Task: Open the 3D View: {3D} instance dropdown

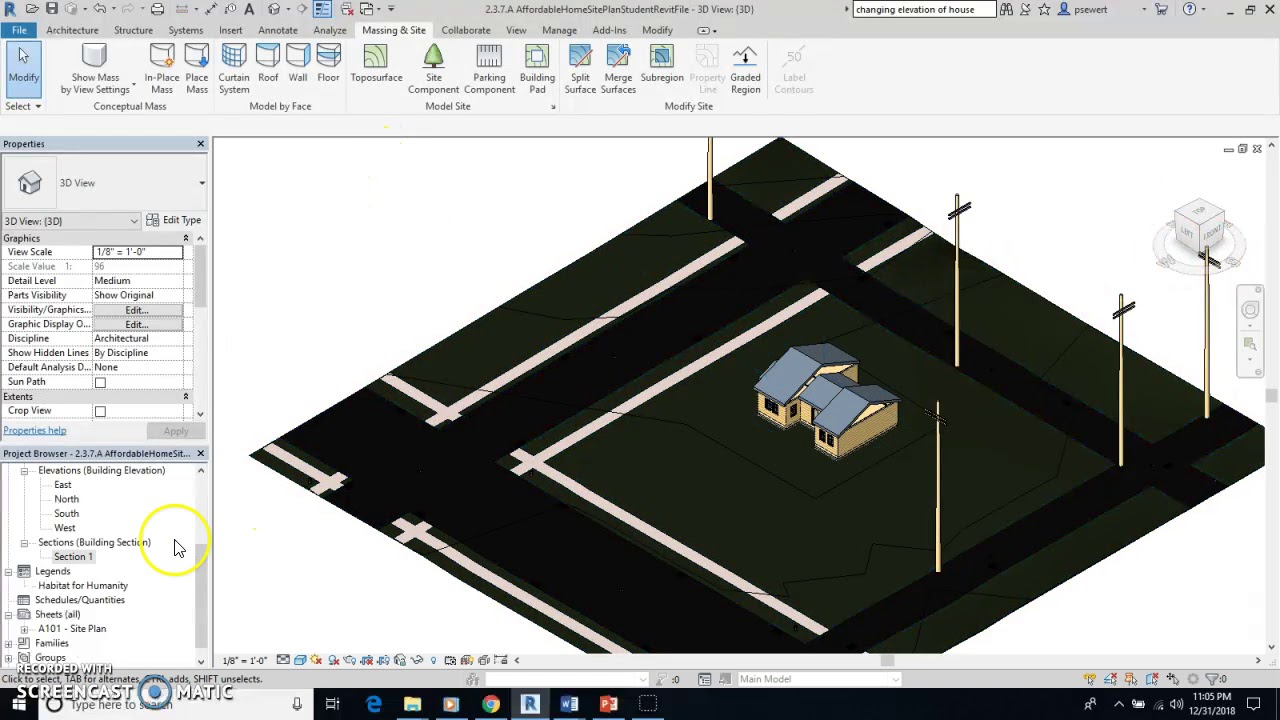Action: (x=133, y=221)
